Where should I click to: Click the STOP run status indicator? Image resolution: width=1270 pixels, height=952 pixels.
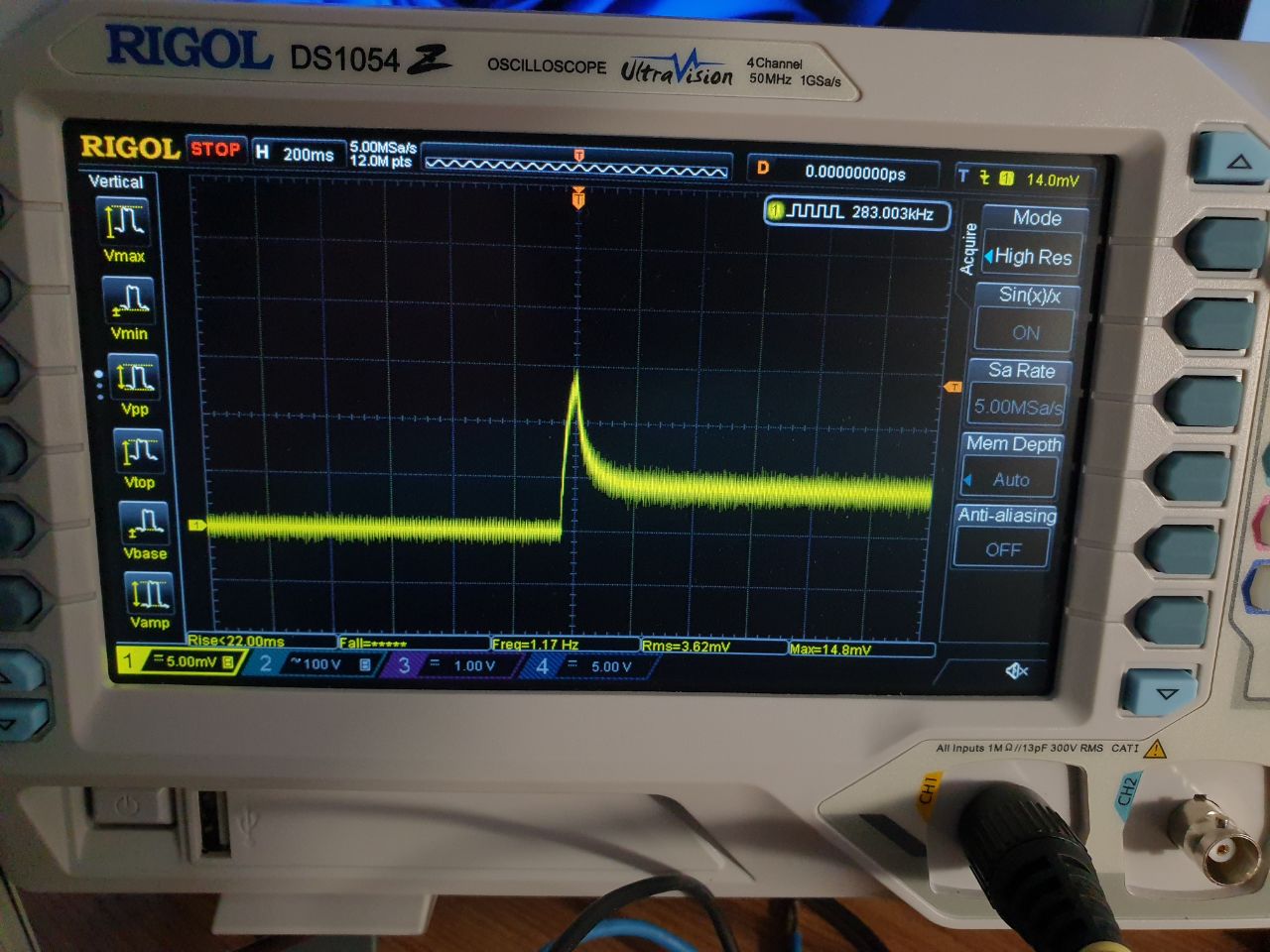tap(215, 149)
